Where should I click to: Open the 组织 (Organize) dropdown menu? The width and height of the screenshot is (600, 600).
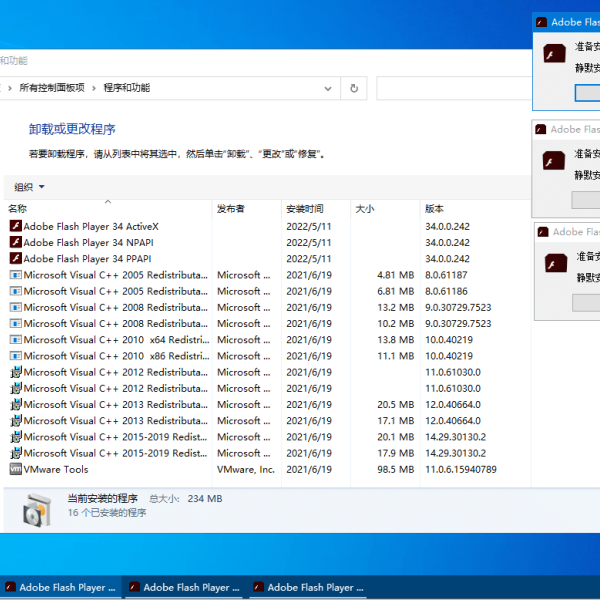coord(29,187)
